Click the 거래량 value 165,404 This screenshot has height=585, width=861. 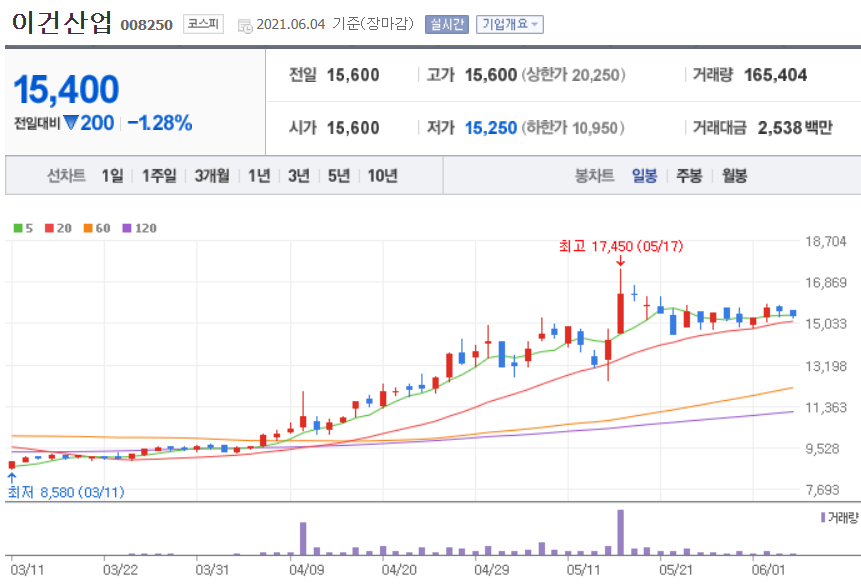[x=775, y=75]
